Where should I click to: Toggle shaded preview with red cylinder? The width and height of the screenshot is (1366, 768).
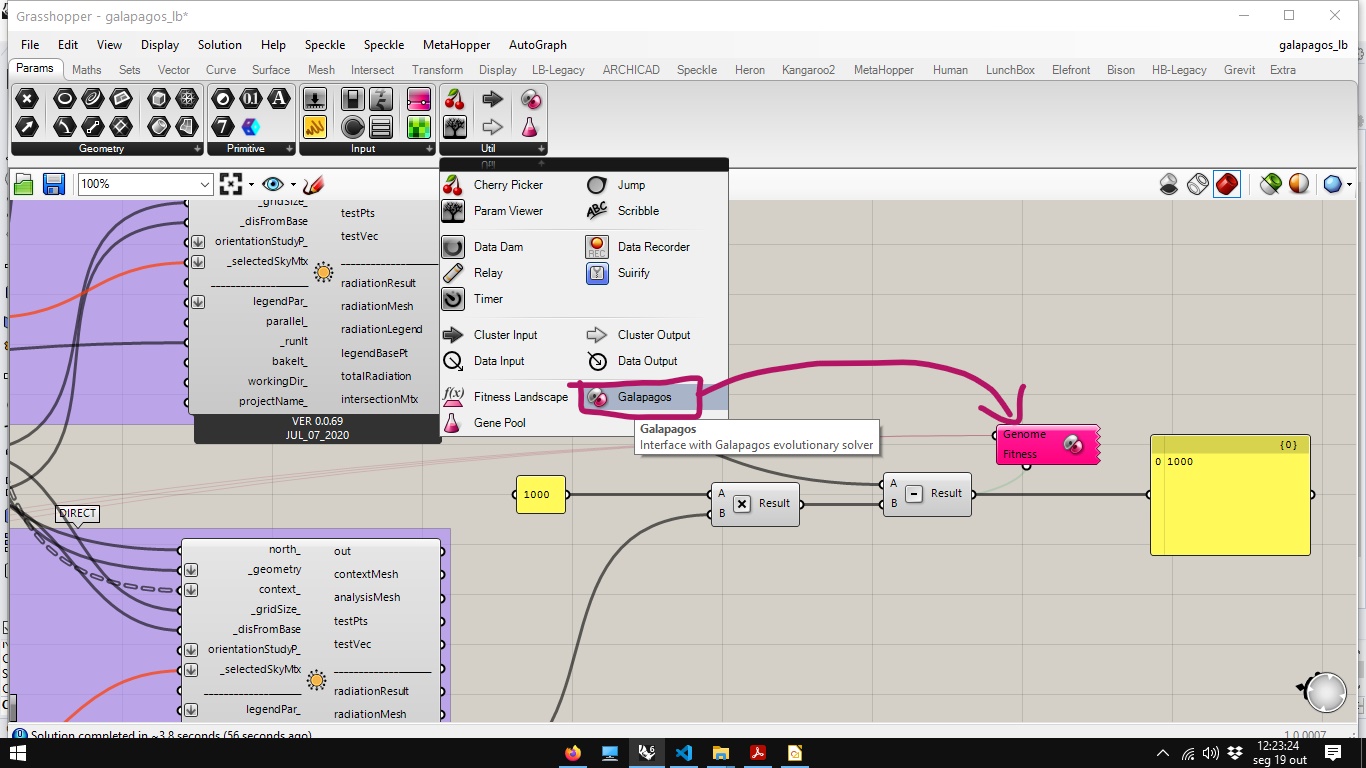(x=1227, y=184)
